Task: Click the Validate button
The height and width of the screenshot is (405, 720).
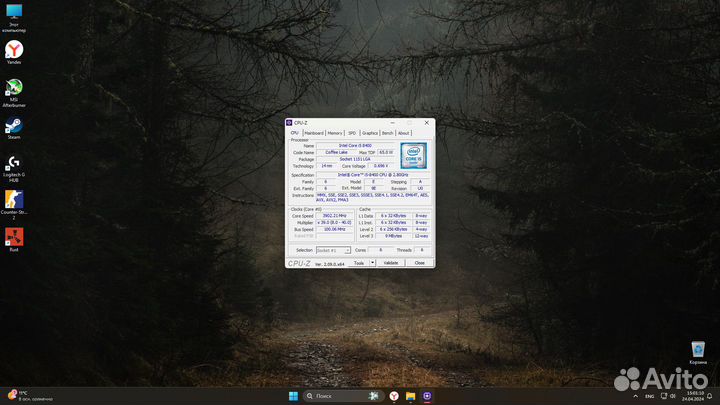Action: [391, 263]
